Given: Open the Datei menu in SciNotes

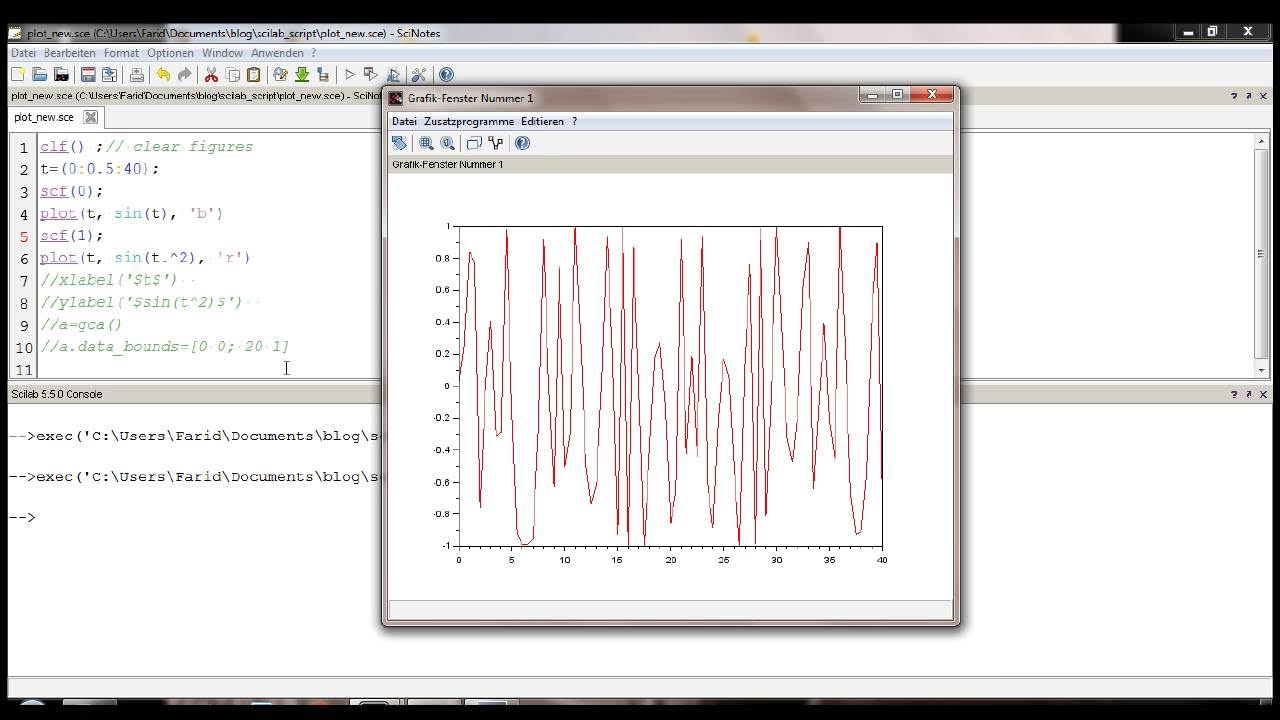Looking at the screenshot, I should (x=23, y=53).
